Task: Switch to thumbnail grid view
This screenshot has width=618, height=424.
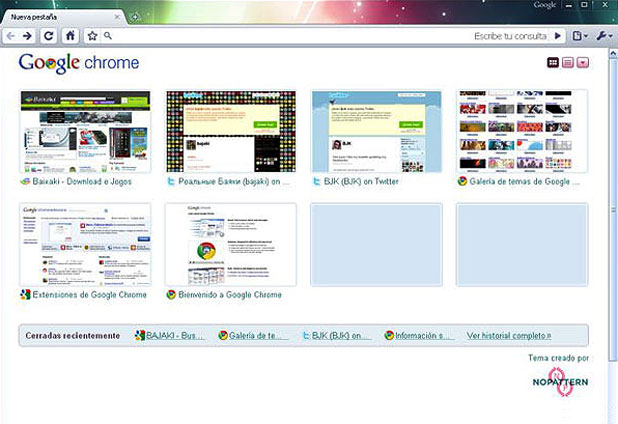Action: [x=551, y=63]
